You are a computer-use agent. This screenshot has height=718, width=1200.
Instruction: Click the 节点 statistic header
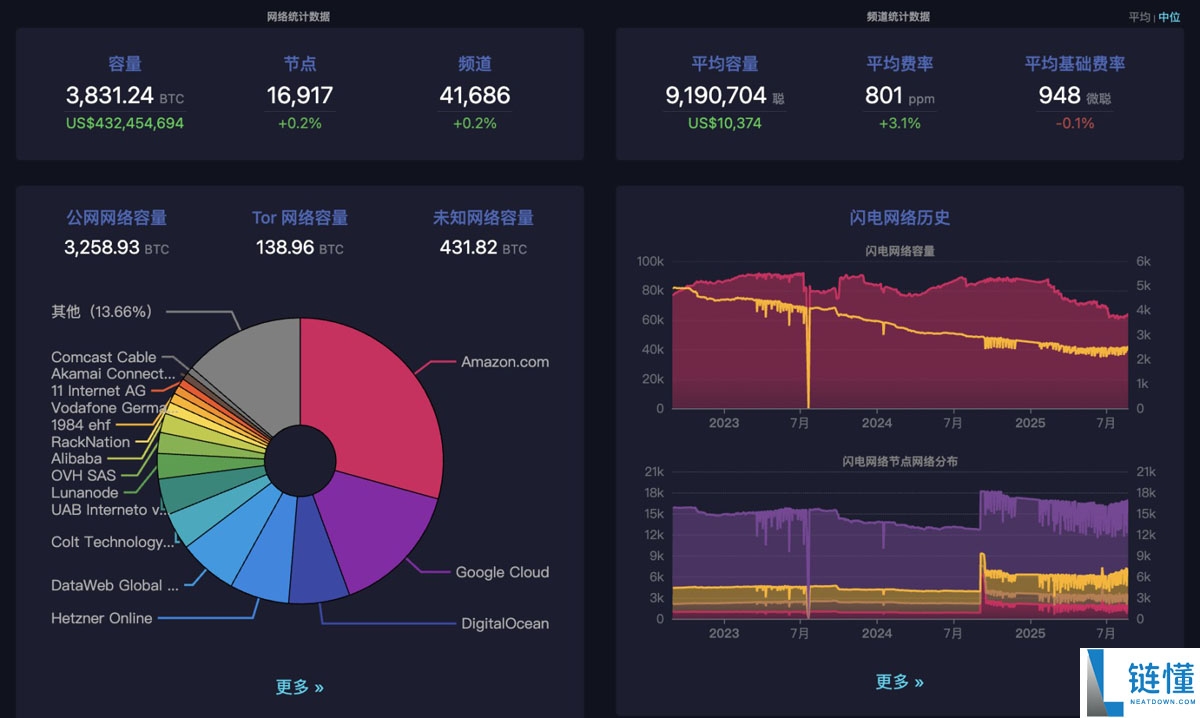pos(299,63)
